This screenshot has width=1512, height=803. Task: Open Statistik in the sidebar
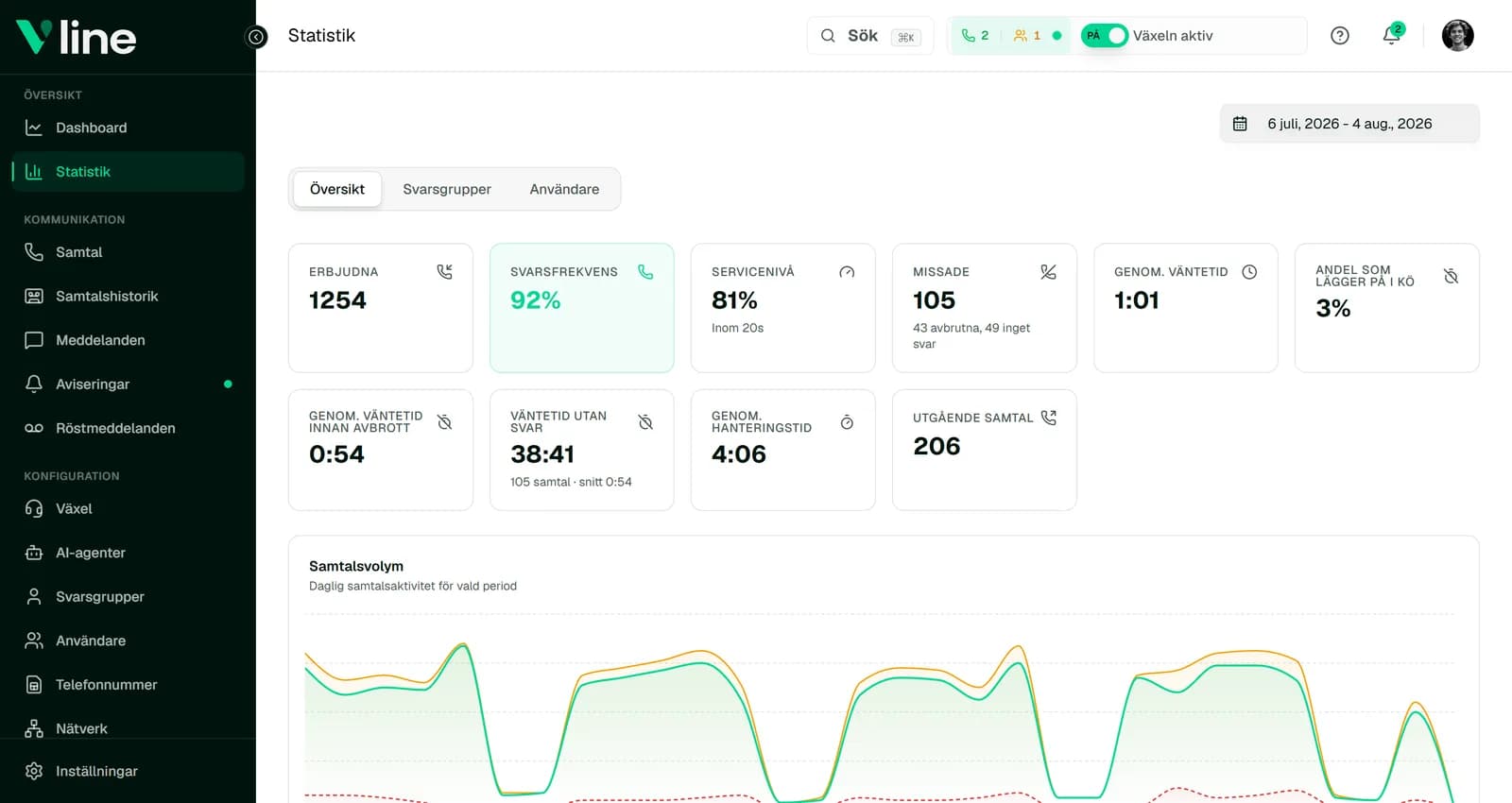[x=128, y=172]
